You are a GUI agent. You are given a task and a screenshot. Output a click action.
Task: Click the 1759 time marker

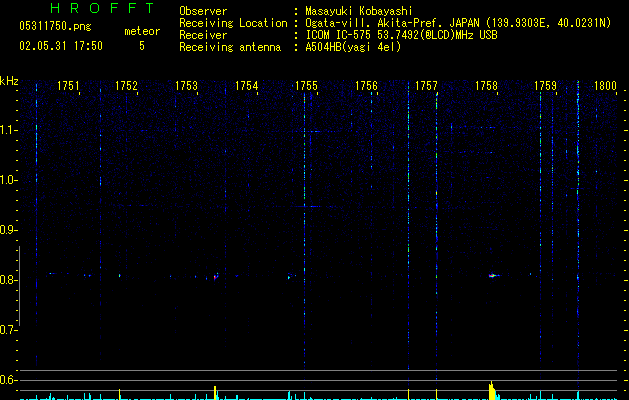click(546, 86)
